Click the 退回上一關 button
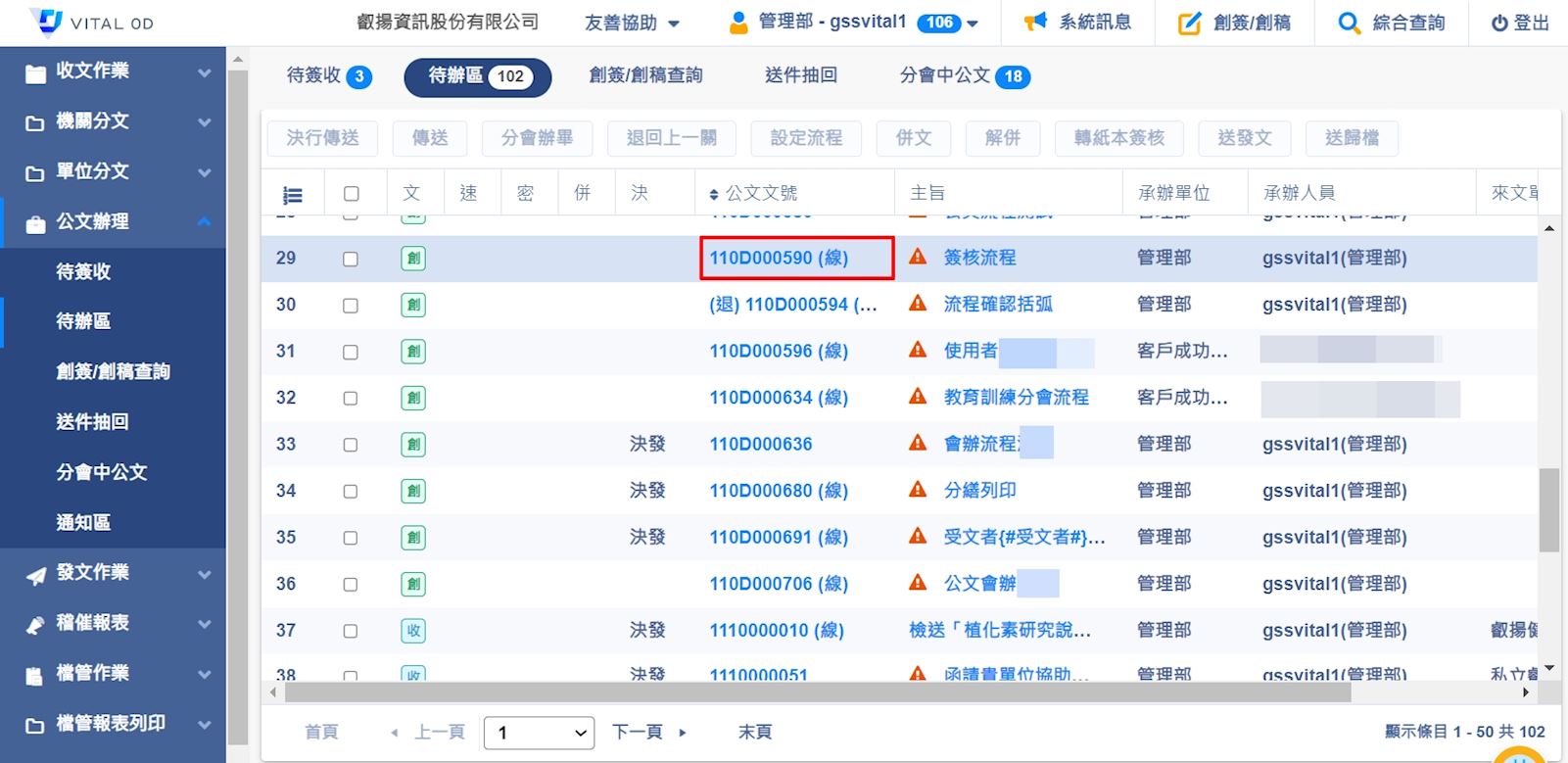The width and height of the screenshot is (1568, 763). click(672, 138)
